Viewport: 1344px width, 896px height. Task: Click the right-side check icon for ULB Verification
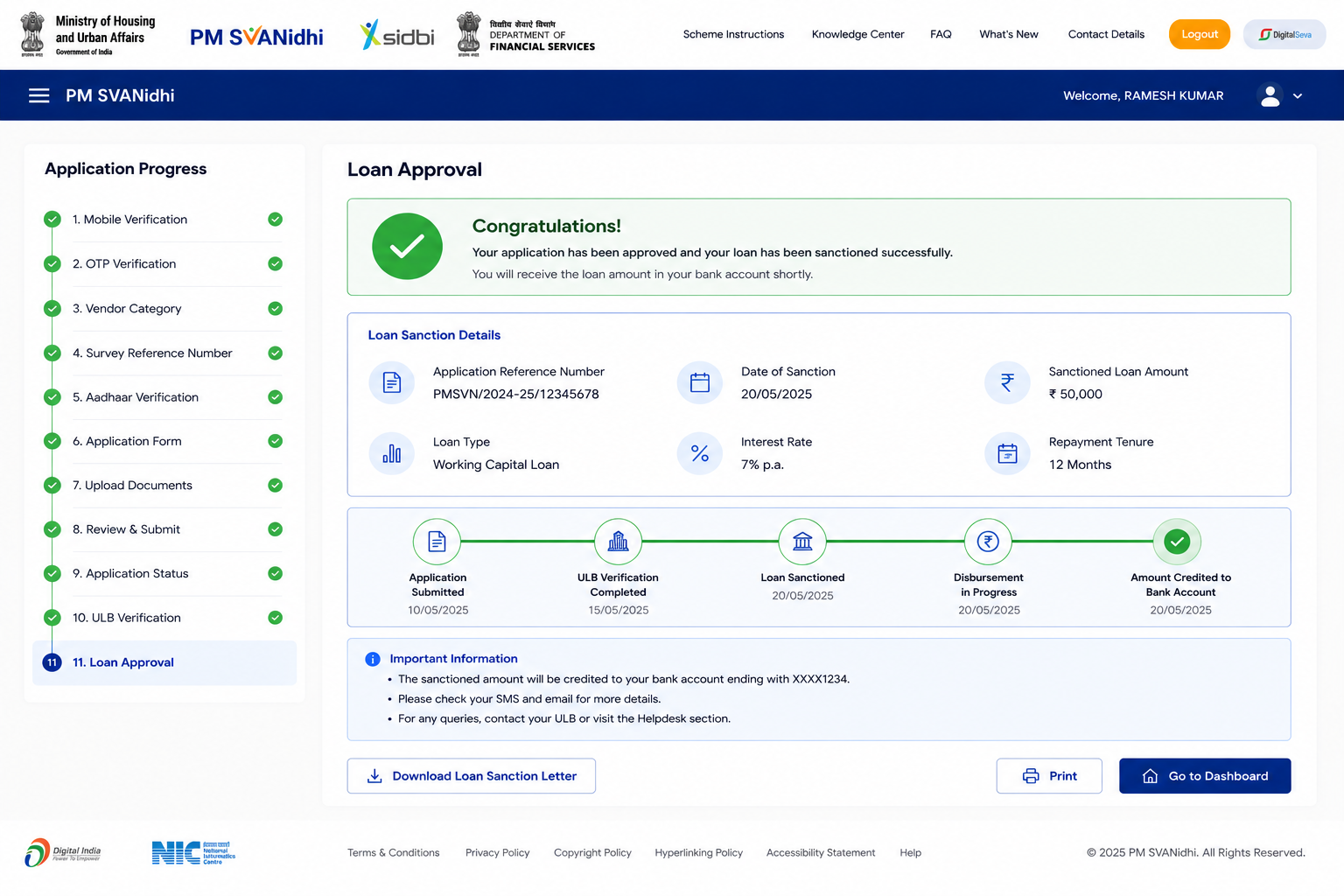pyautogui.click(x=275, y=618)
